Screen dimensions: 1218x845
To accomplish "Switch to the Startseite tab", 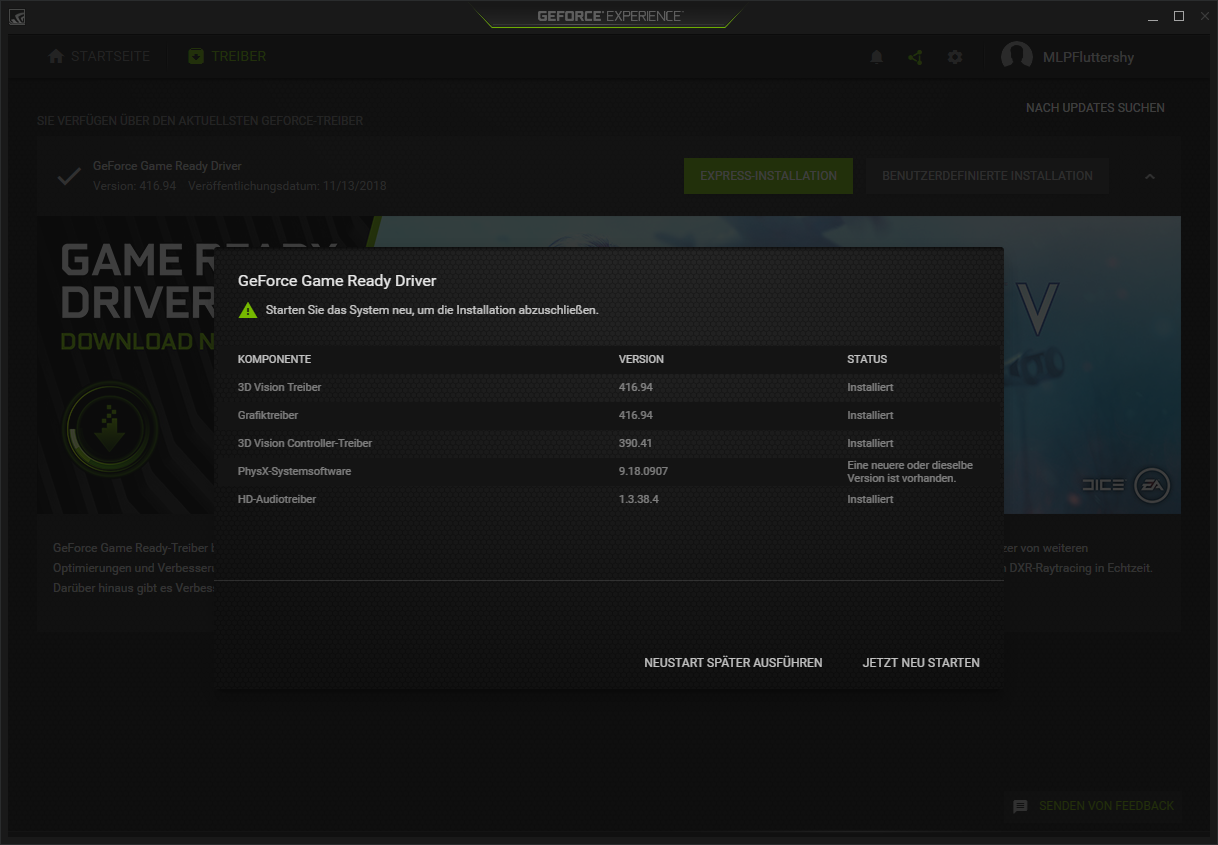I will click(x=99, y=56).
